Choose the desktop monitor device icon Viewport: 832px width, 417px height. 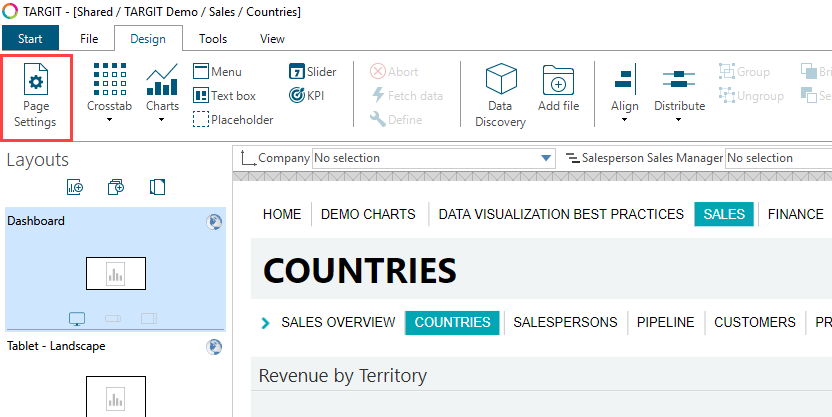point(77,319)
